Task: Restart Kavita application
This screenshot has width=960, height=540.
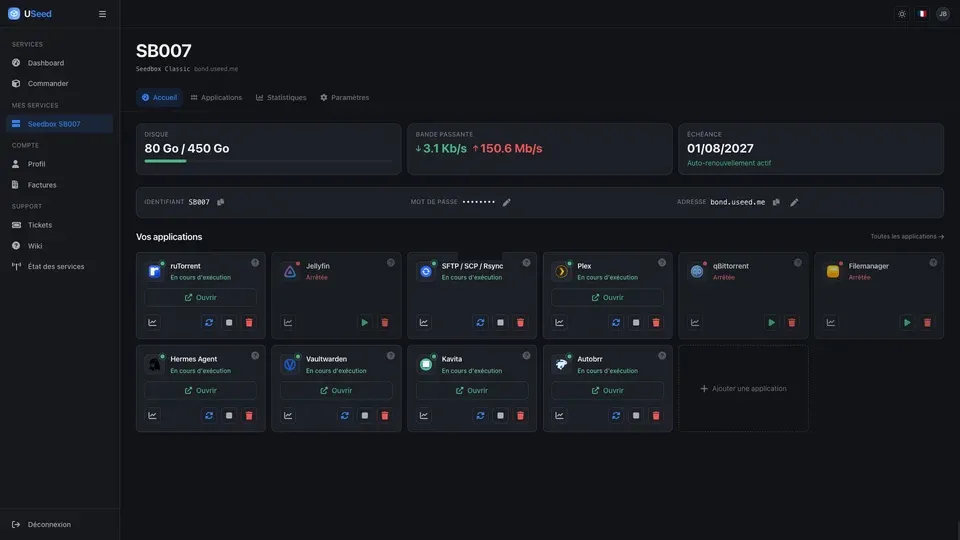Action: click(x=480, y=416)
